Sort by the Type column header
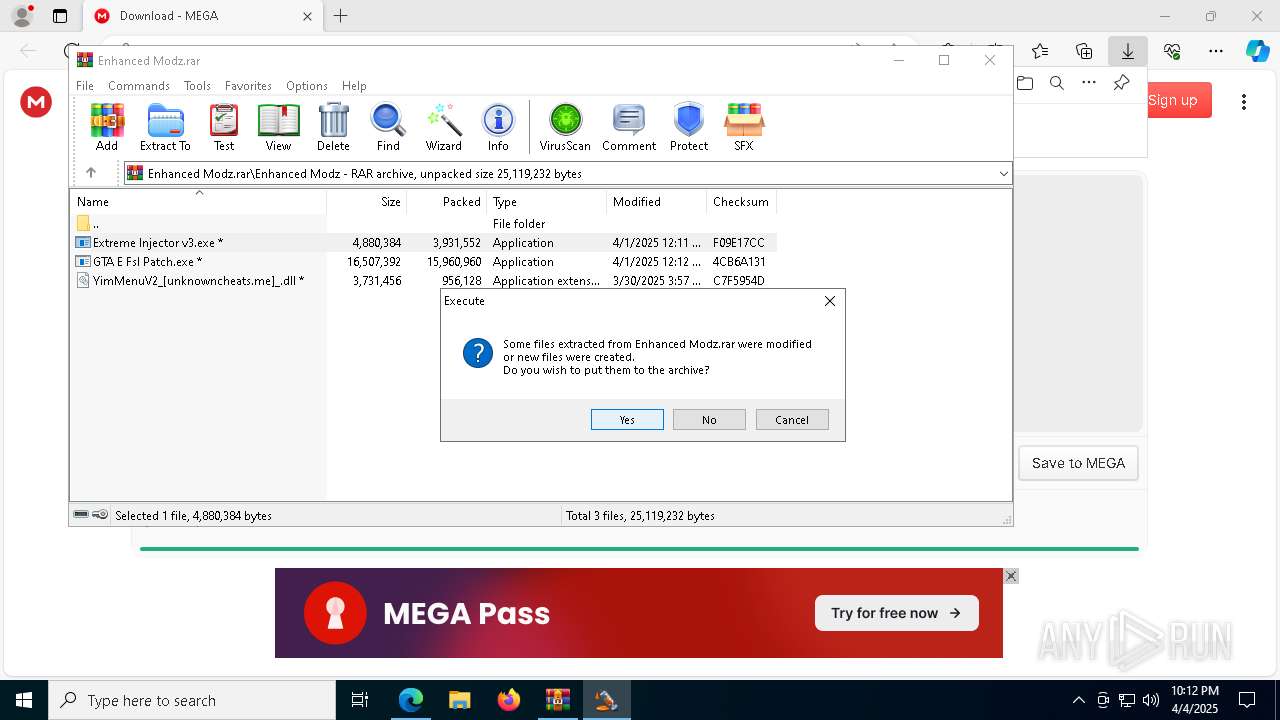 [x=547, y=202]
